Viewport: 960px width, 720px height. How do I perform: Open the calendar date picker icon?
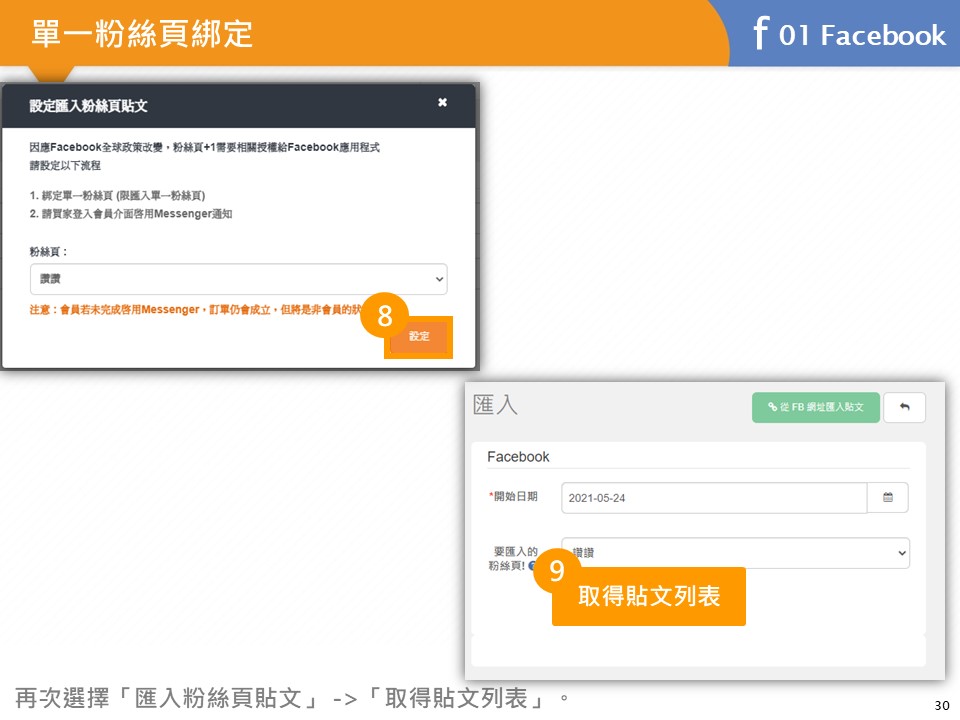coord(887,498)
